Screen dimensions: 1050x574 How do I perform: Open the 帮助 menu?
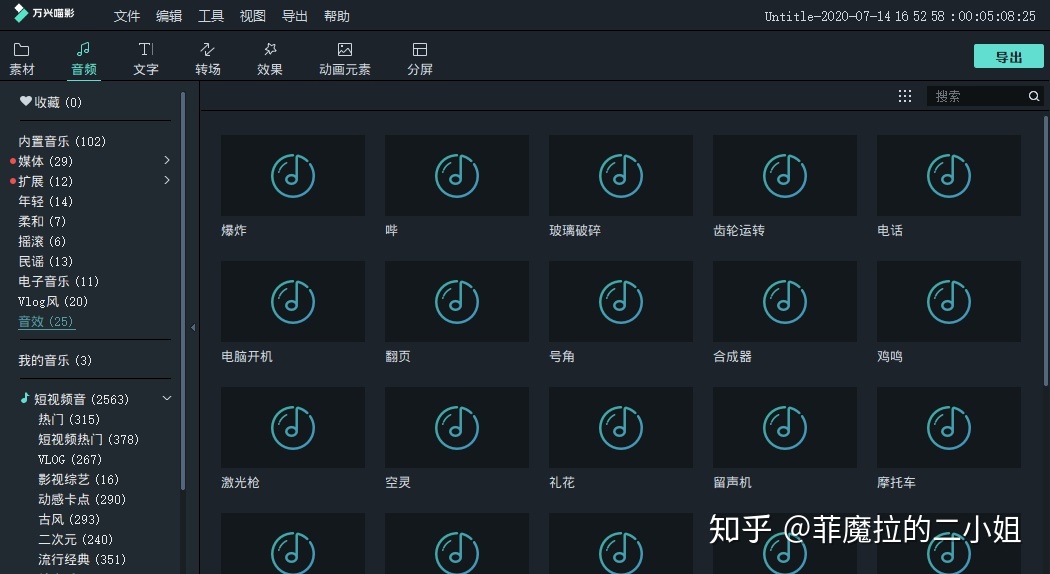(x=337, y=16)
